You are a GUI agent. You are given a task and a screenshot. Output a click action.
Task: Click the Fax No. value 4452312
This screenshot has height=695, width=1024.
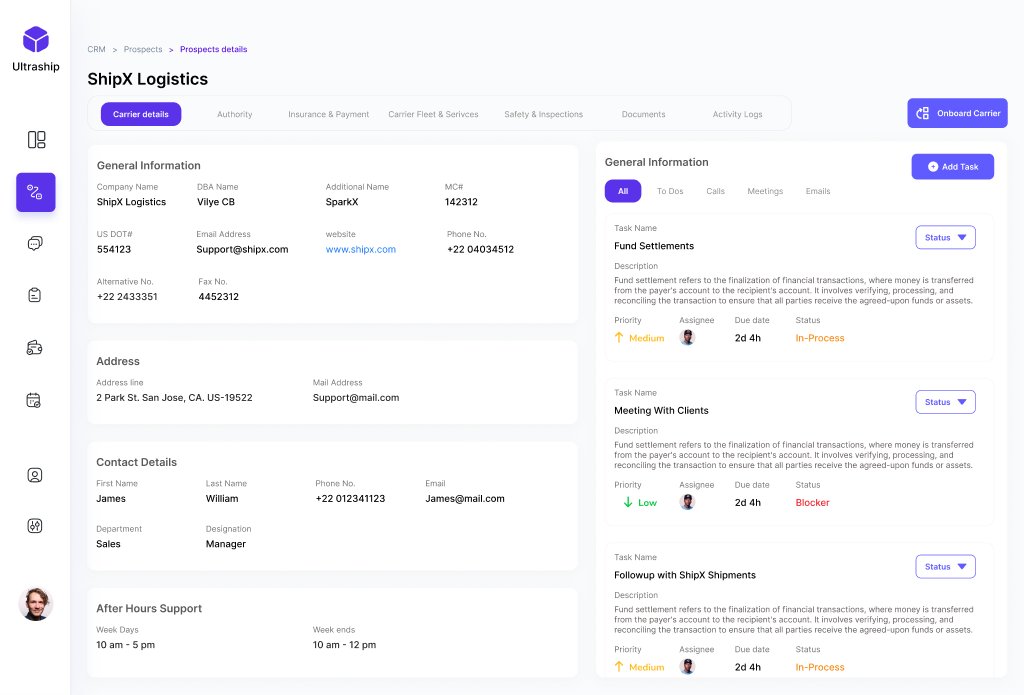click(x=219, y=297)
